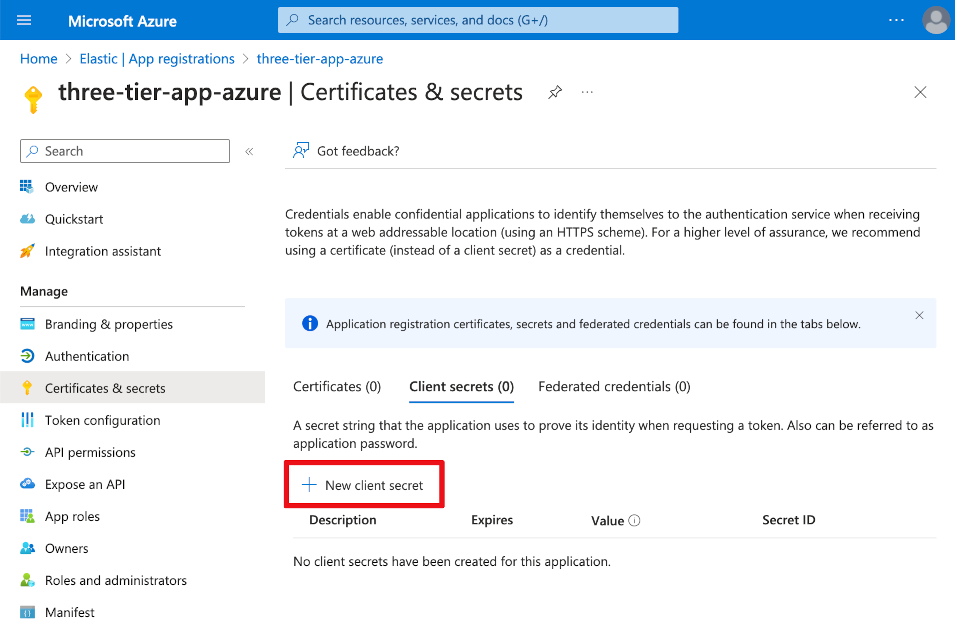Open the top bar ellipsis menu
This screenshot has height=635, width=955.
tap(896, 20)
